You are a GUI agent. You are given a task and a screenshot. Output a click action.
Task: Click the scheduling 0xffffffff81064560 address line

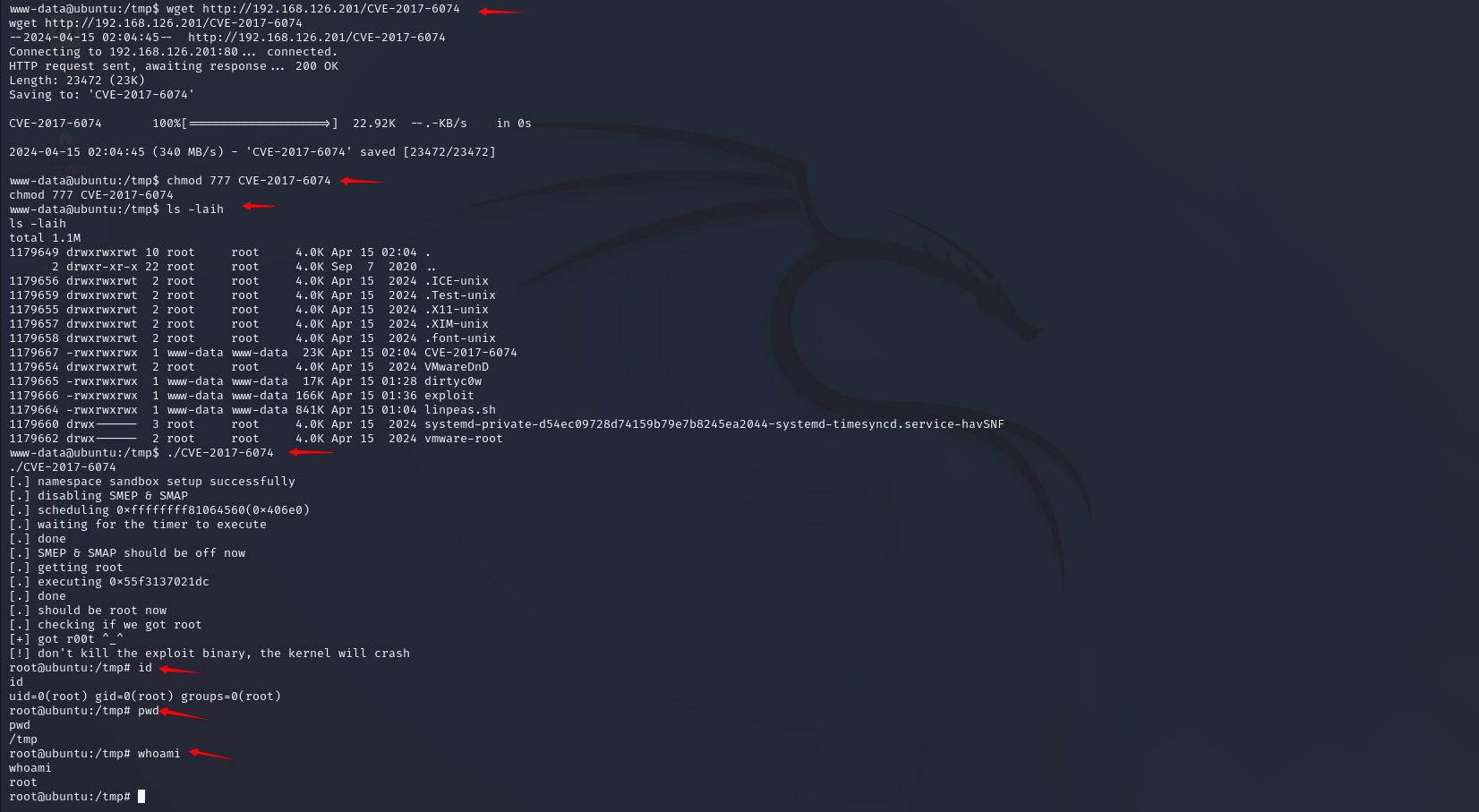(x=159, y=510)
